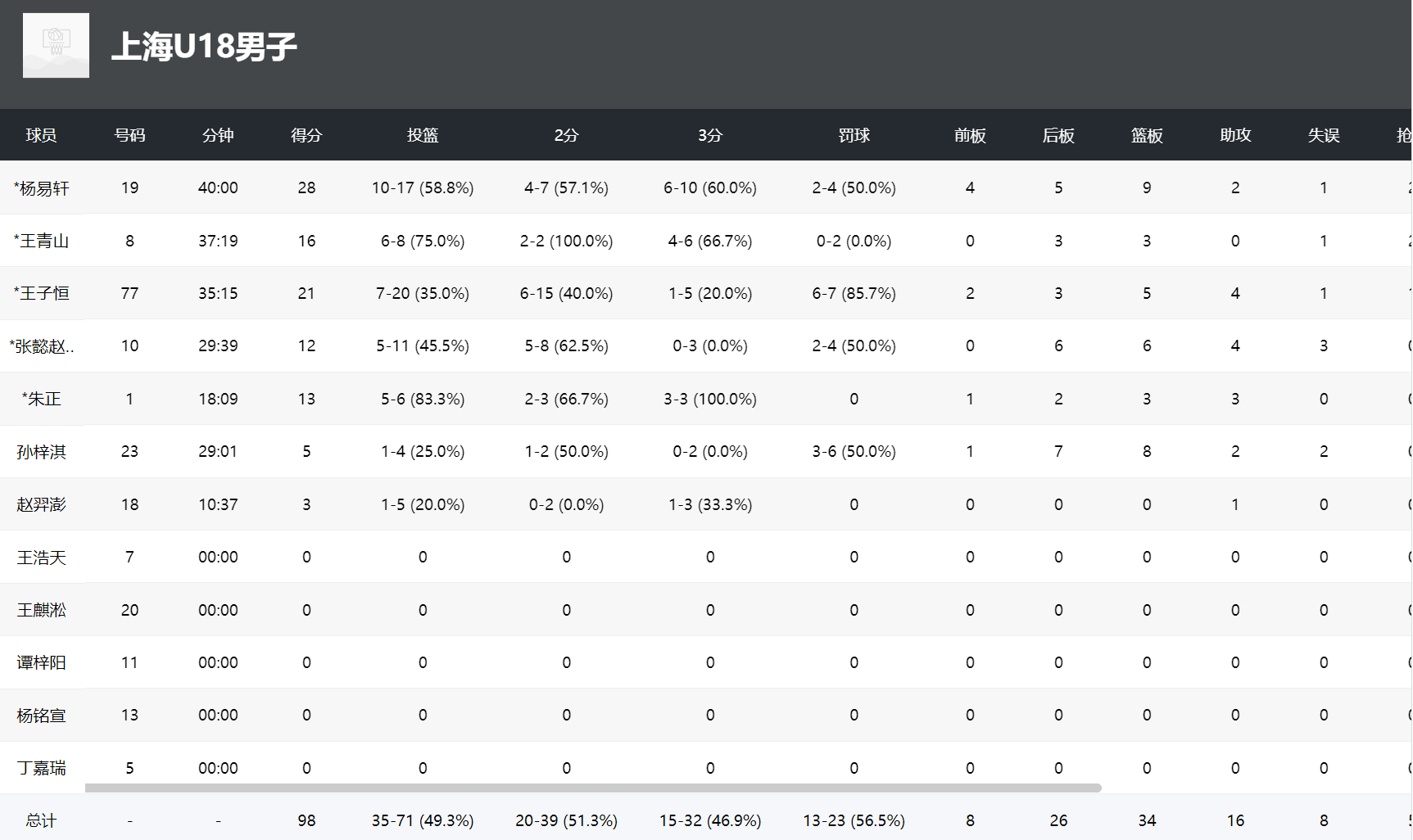Screen dimensions: 1413x840
Task: Select player 王子恒's name
Action: [42, 293]
